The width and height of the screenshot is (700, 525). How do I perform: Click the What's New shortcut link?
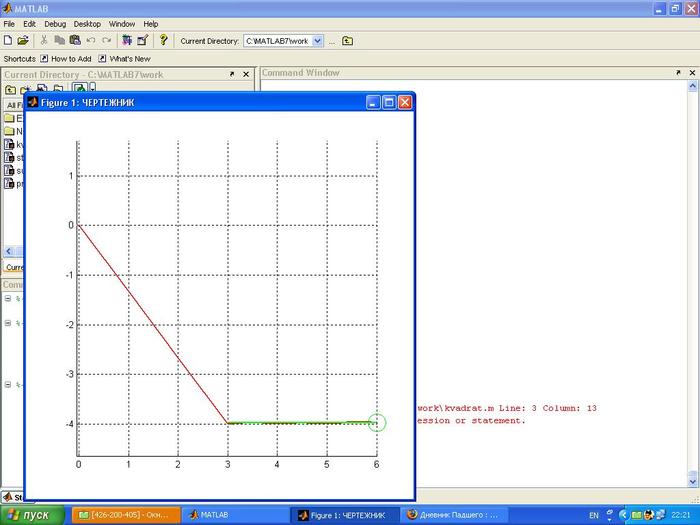point(124,59)
